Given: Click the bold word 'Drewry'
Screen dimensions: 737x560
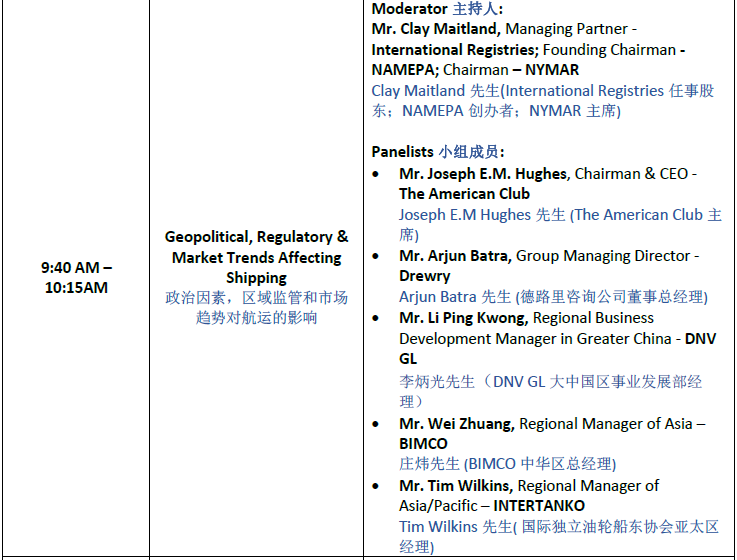Looking at the screenshot, I should [424, 276].
